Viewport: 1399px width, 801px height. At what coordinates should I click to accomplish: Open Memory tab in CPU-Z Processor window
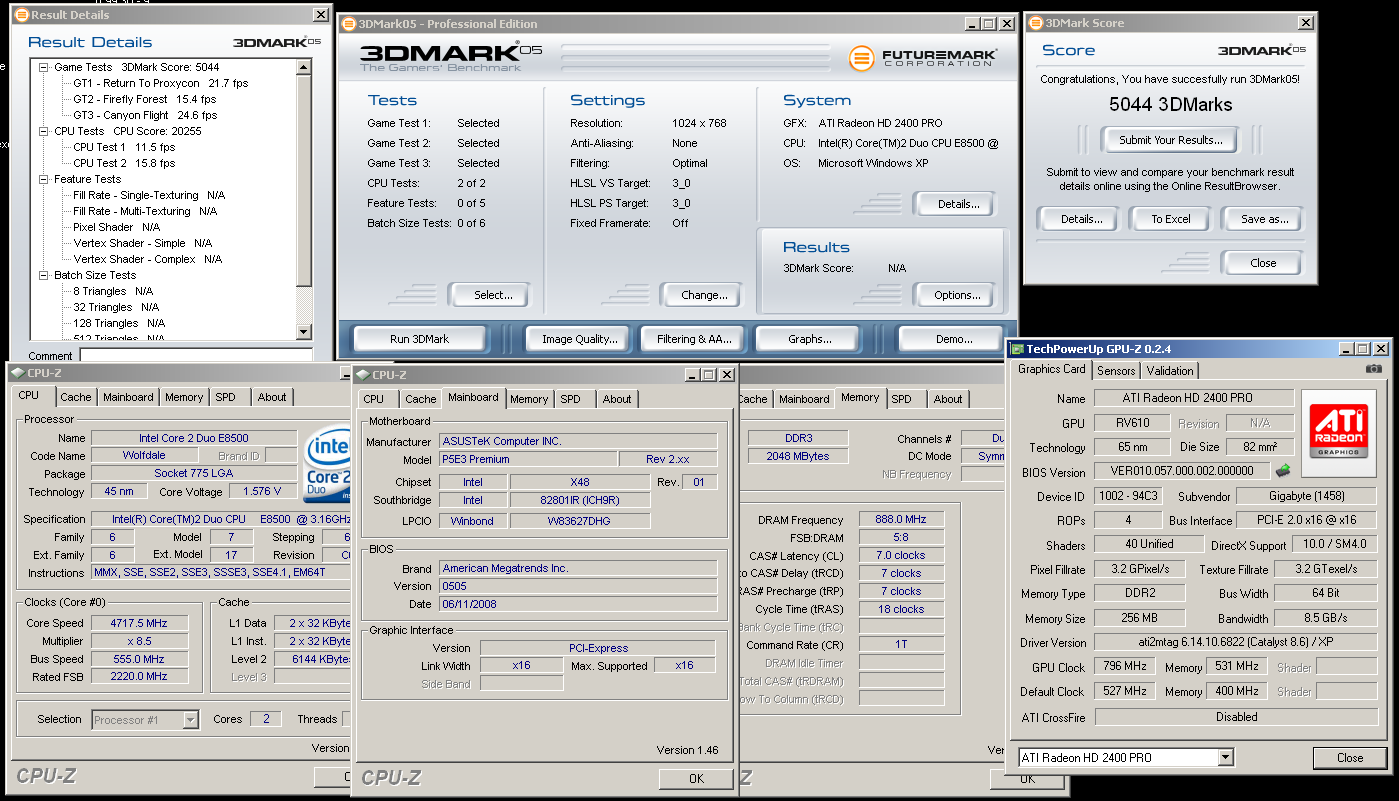[x=184, y=397]
